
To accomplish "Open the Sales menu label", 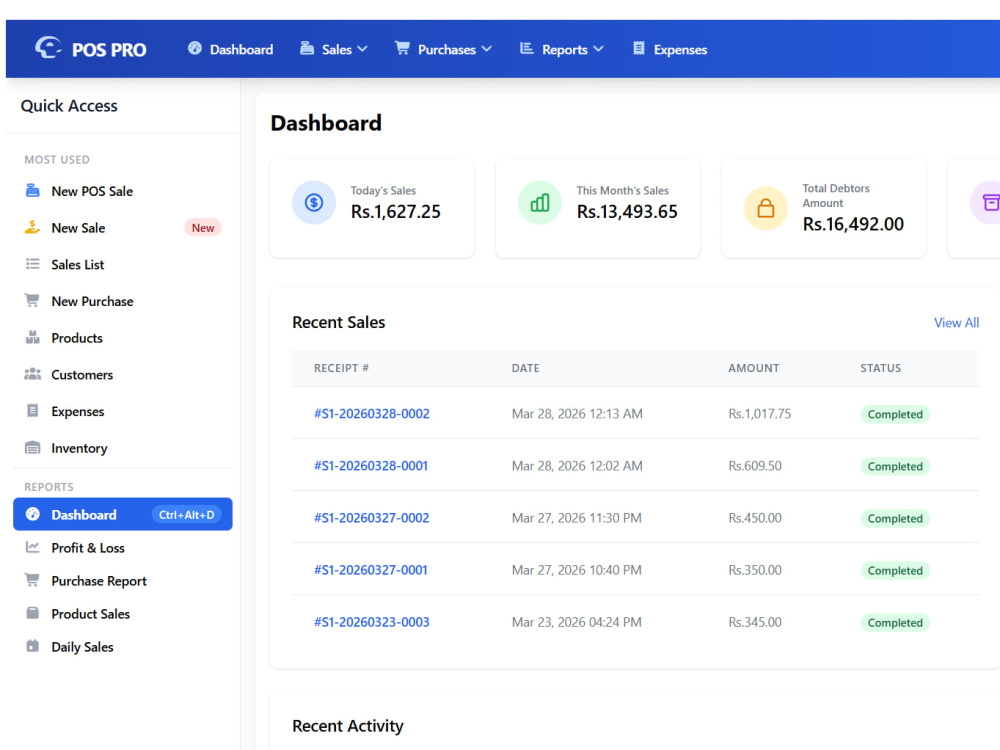I will [x=337, y=50].
